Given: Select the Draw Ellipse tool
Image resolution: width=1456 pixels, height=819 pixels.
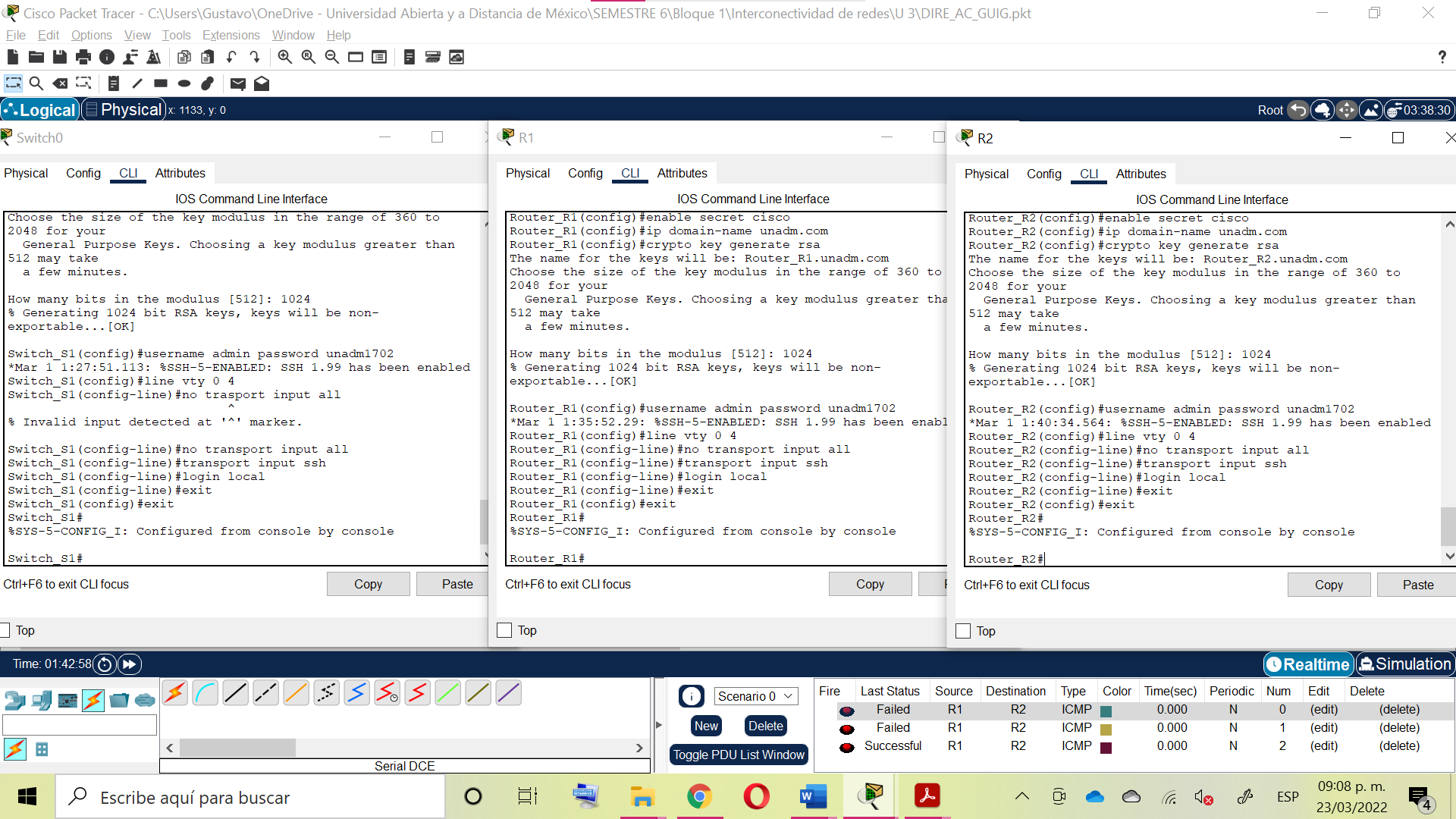Looking at the screenshot, I should pyautogui.click(x=184, y=83).
